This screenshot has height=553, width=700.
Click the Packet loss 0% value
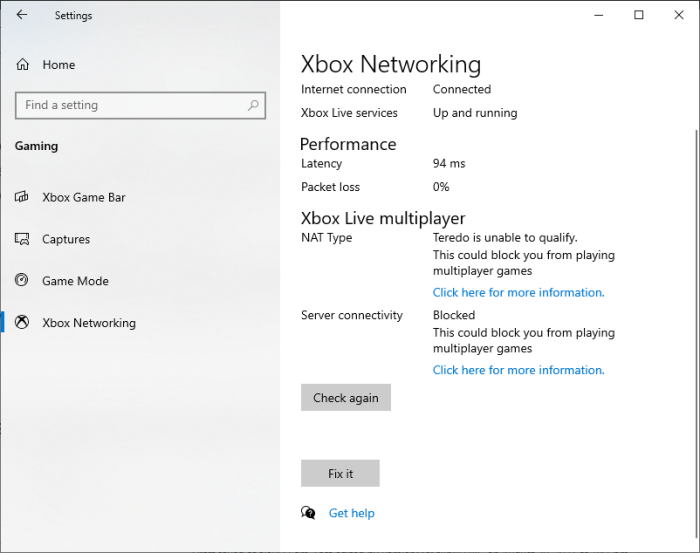tap(441, 187)
